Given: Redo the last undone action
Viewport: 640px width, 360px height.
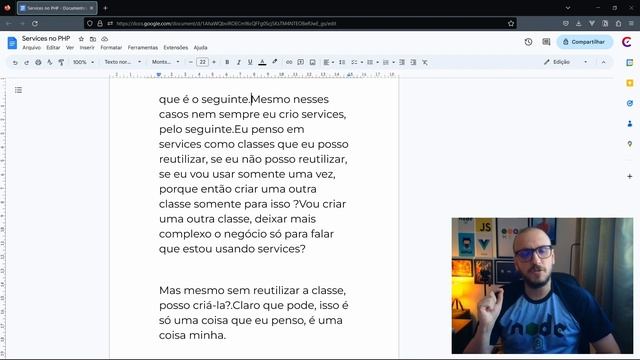Looking at the screenshot, I should click(x=27, y=62).
